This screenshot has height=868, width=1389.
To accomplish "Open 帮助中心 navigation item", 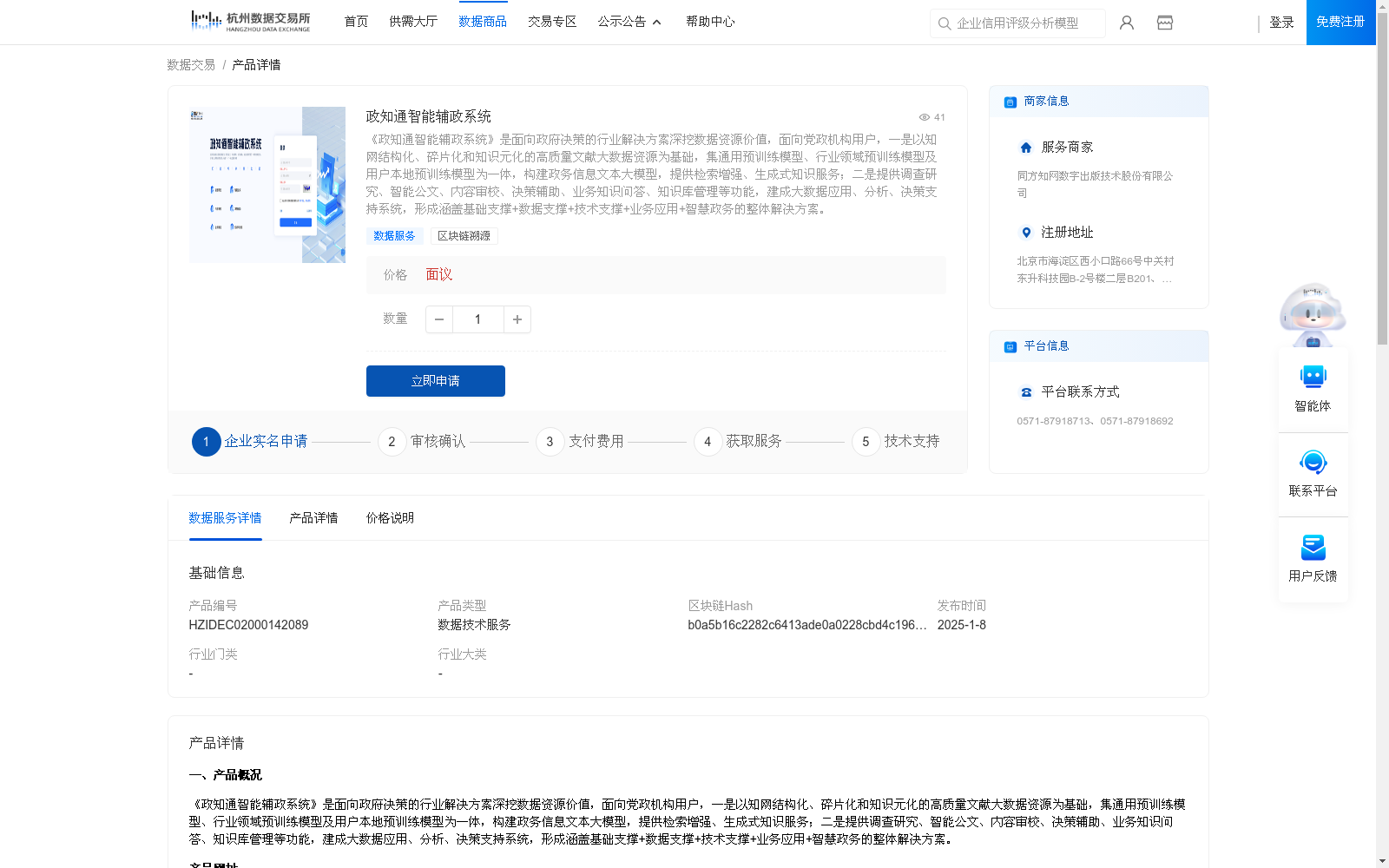I will [710, 22].
